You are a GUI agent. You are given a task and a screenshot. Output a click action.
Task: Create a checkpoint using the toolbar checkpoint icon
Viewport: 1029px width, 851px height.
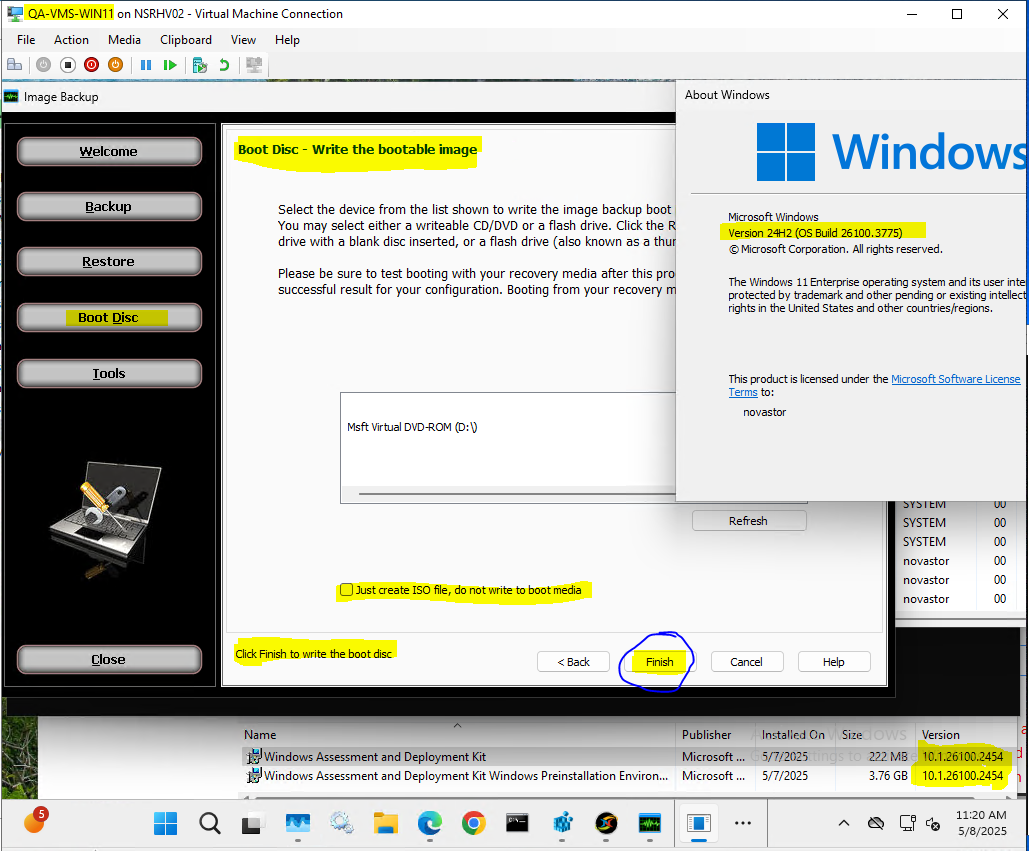click(200, 65)
